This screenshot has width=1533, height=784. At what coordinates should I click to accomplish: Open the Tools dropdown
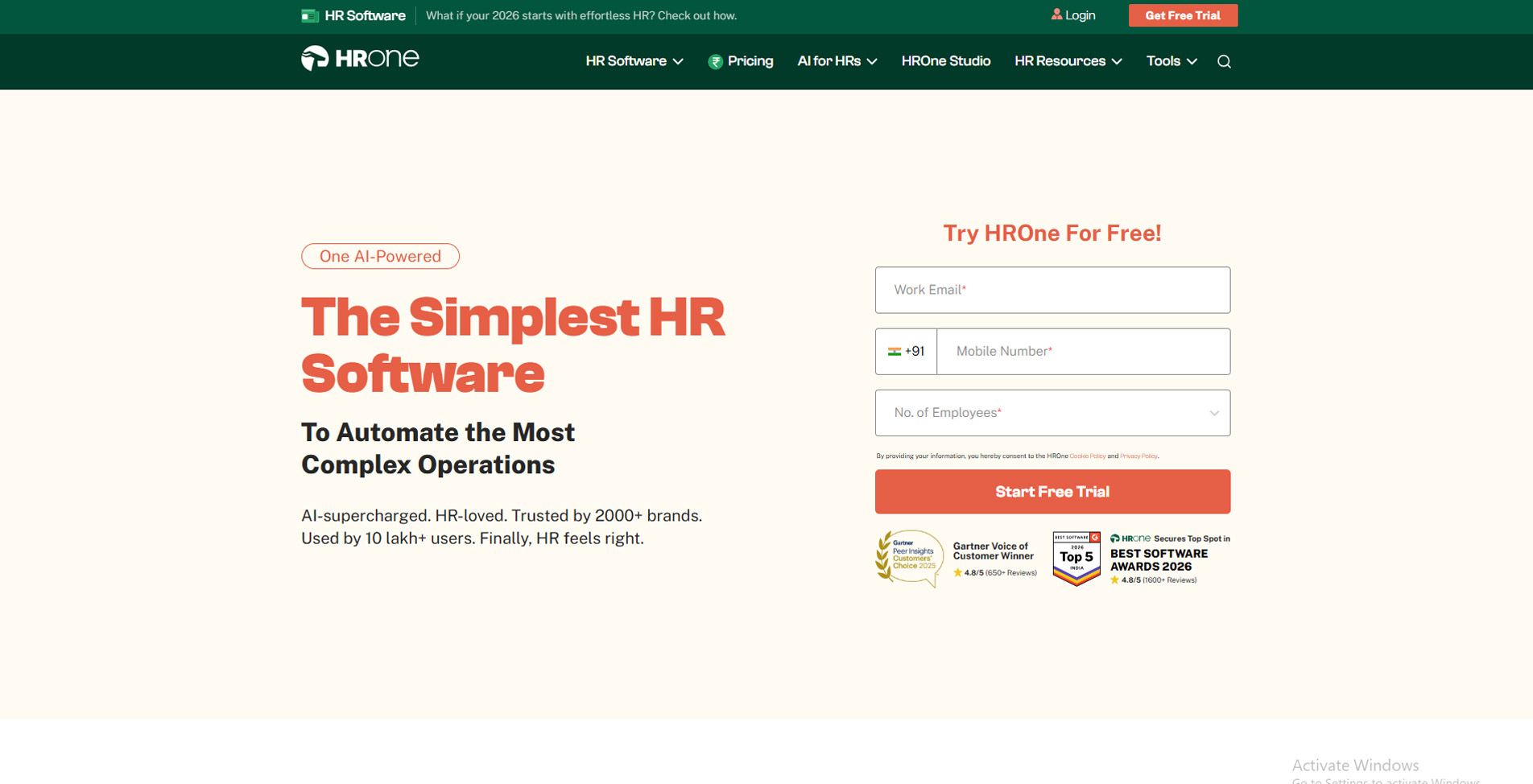(x=1171, y=61)
